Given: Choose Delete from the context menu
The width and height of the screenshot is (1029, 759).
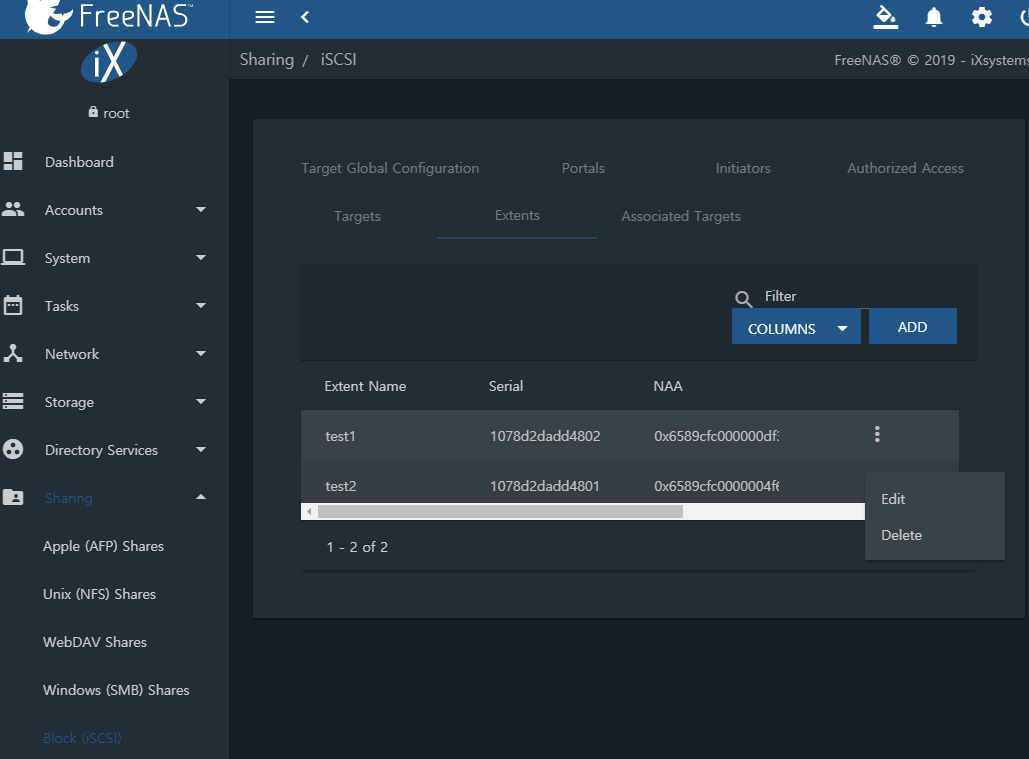Looking at the screenshot, I should (934, 535).
